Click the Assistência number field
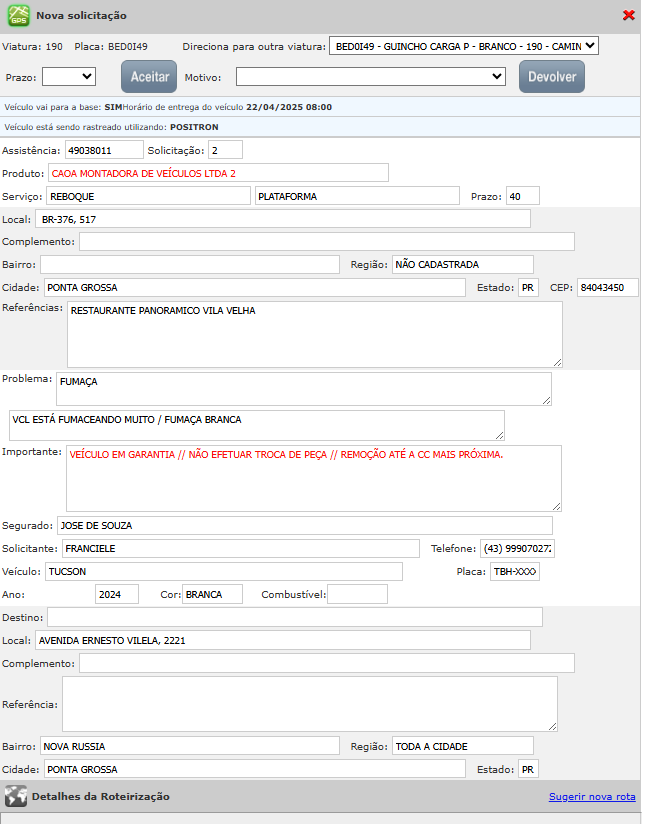Image resolution: width=659 pixels, height=824 pixels. (104, 150)
